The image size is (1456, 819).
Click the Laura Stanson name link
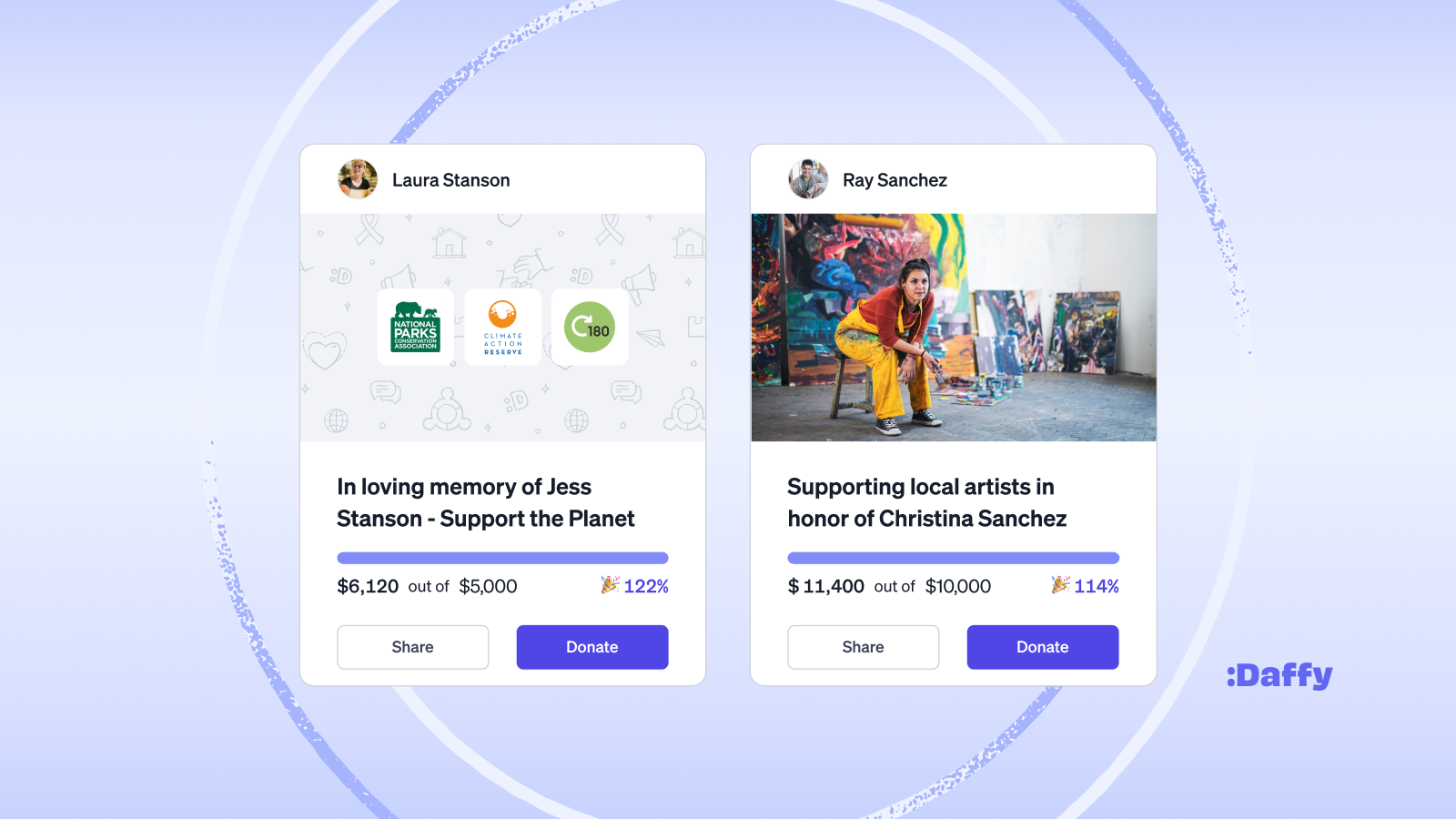point(451,180)
